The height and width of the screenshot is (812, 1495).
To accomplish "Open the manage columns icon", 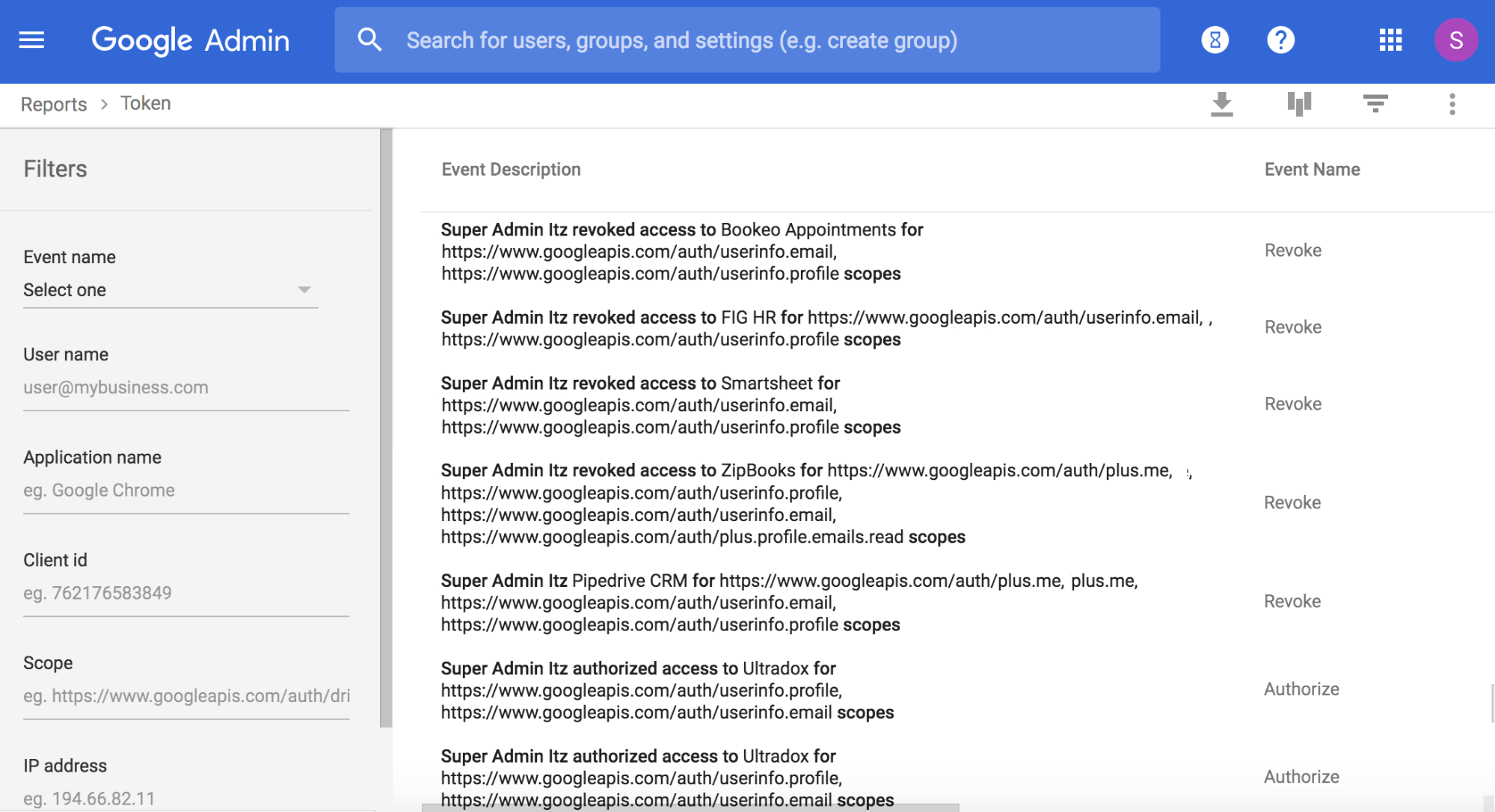I will click(1299, 104).
